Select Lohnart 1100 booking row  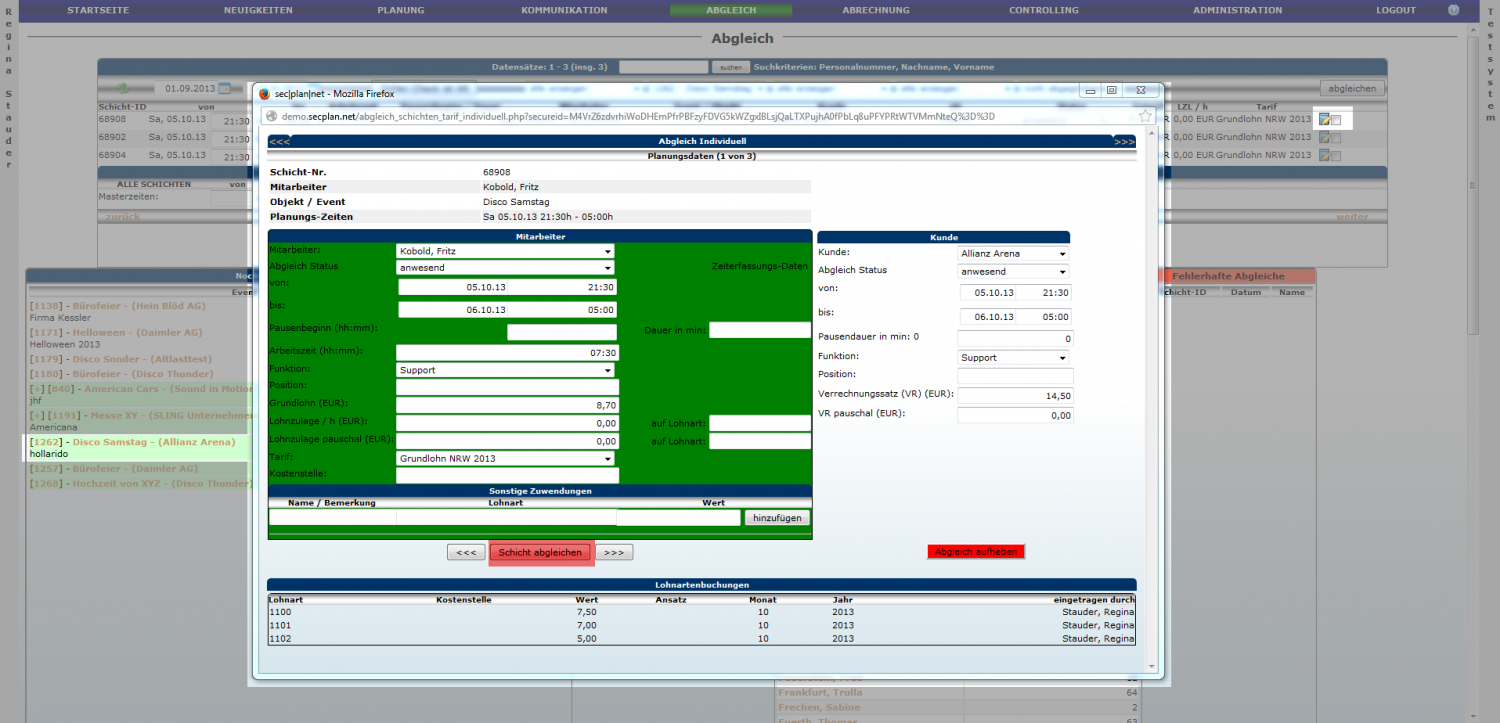(702, 612)
